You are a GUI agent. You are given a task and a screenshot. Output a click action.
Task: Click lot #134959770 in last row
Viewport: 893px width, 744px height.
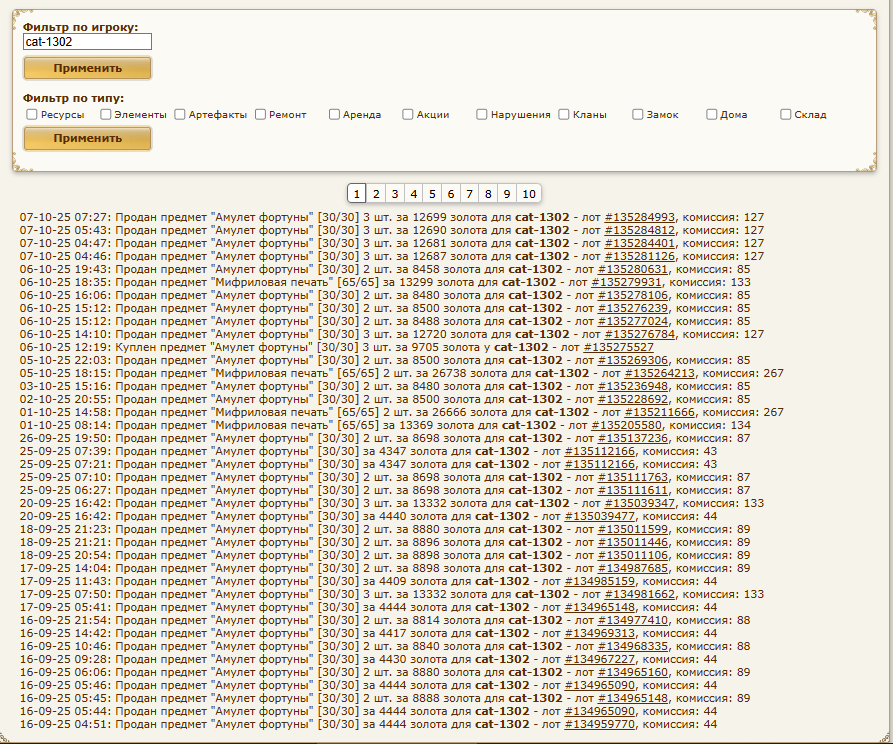click(600, 724)
